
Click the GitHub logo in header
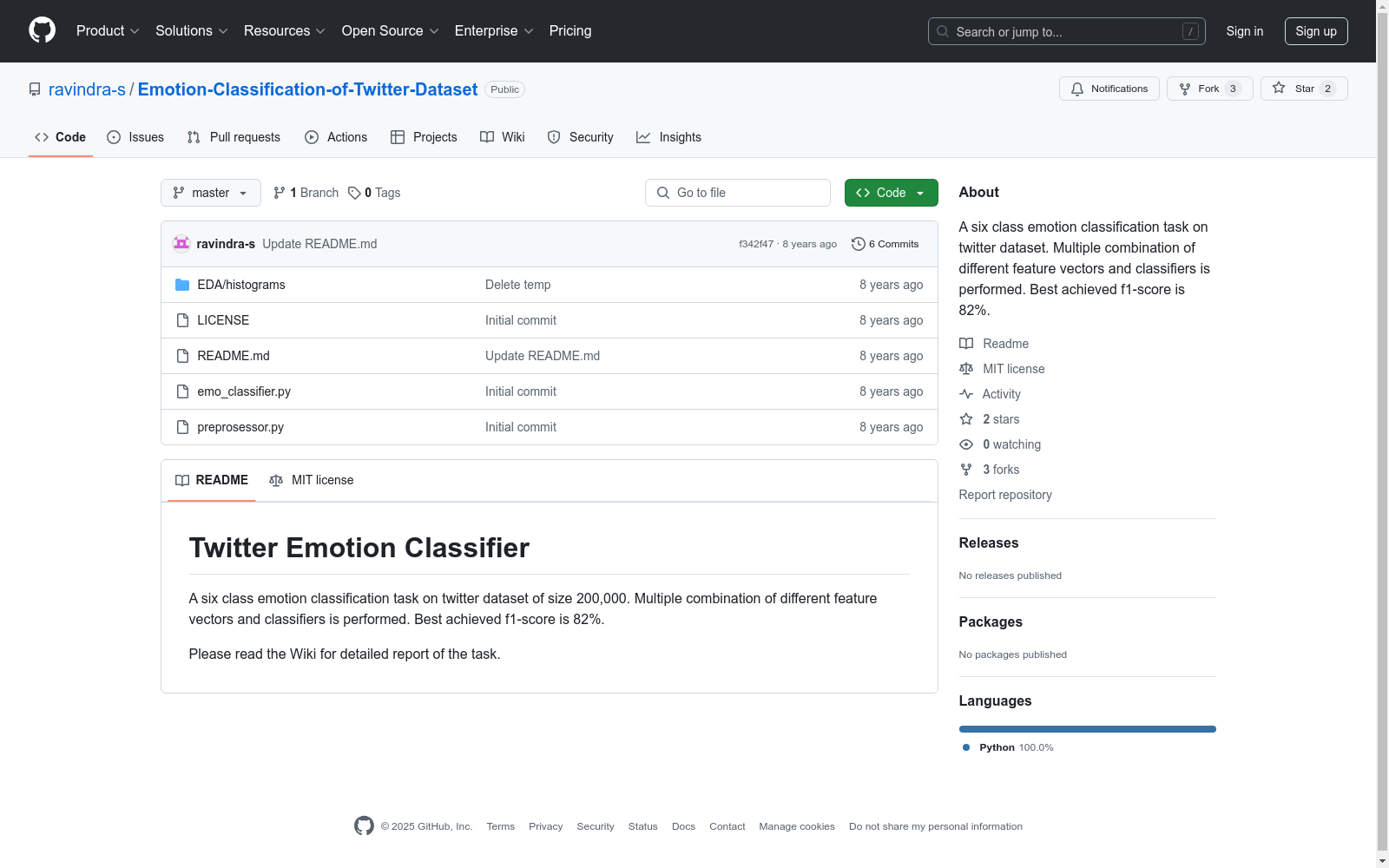[x=42, y=30]
